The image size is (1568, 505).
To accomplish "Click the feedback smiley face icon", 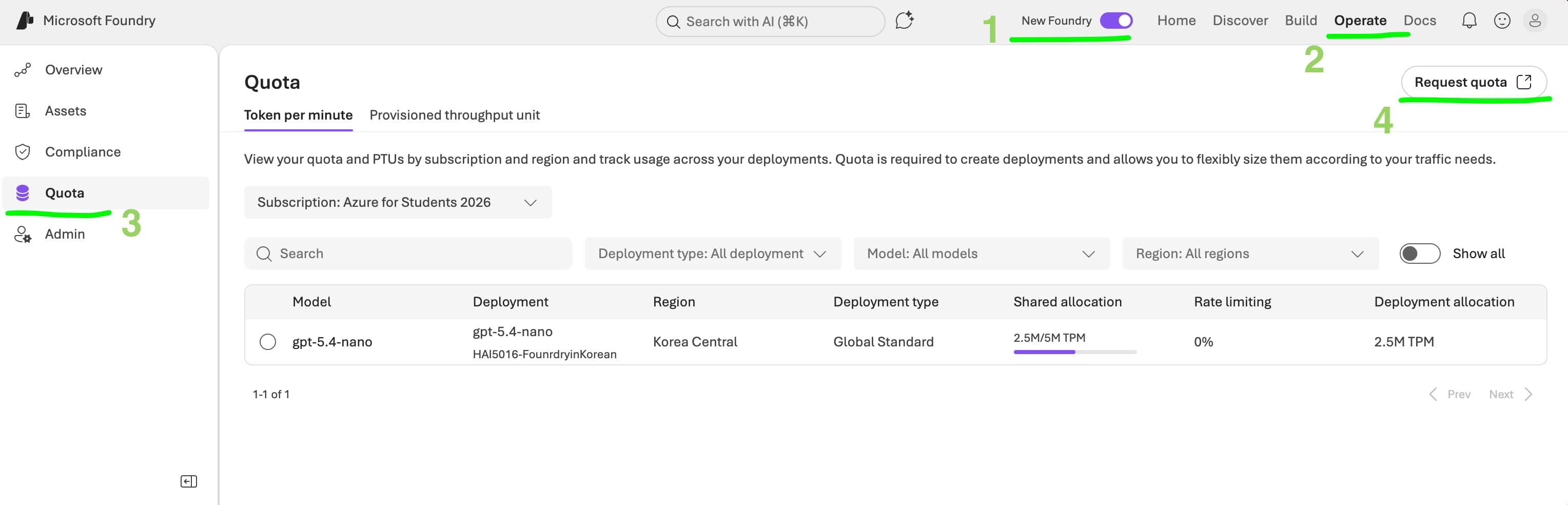I will pos(1502,21).
